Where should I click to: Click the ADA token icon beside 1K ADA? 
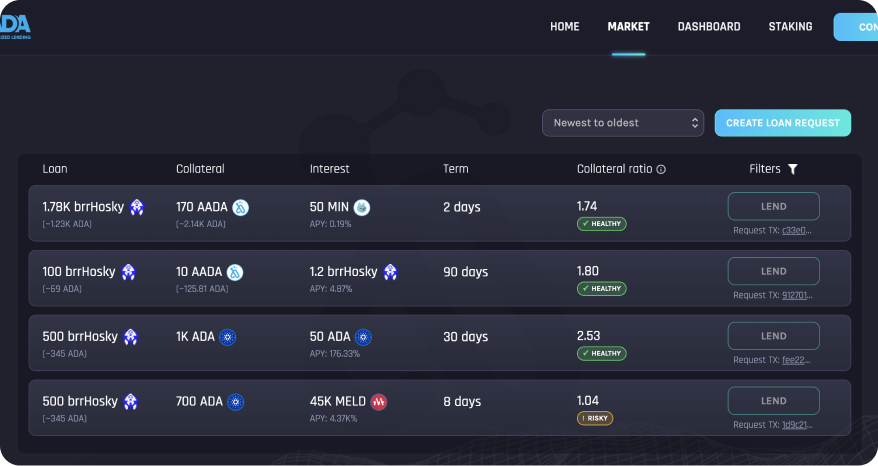click(x=227, y=337)
